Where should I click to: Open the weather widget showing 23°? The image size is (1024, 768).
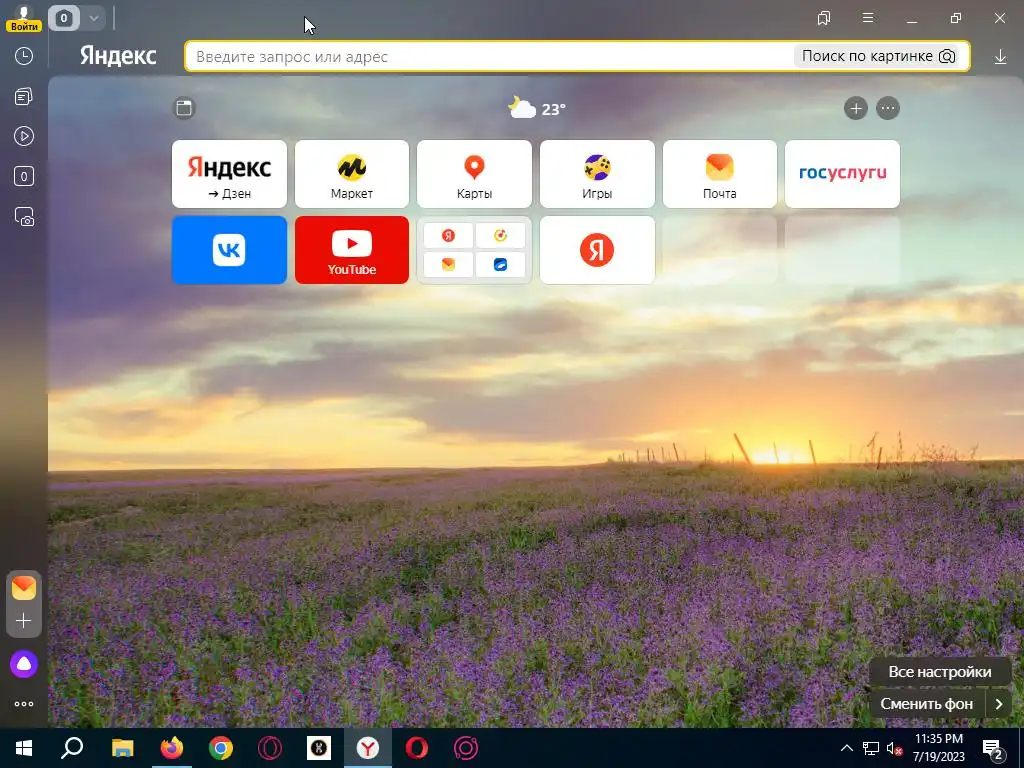pyautogui.click(x=537, y=108)
